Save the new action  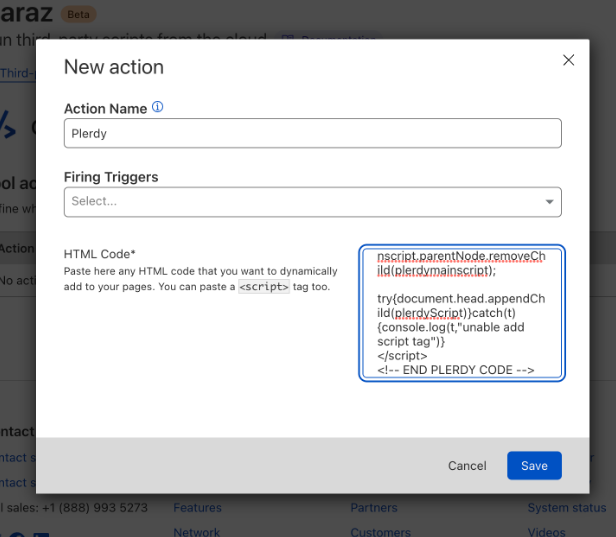point(534,466)
